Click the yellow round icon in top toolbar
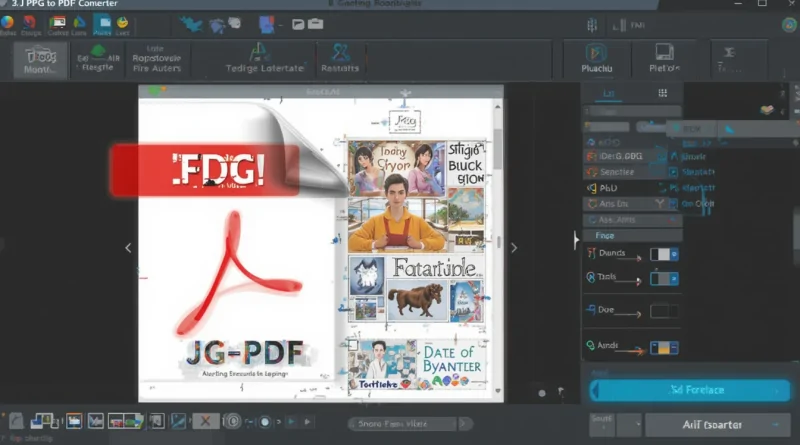The width and height of the screenshot is (800, 445). pos(122,22)
